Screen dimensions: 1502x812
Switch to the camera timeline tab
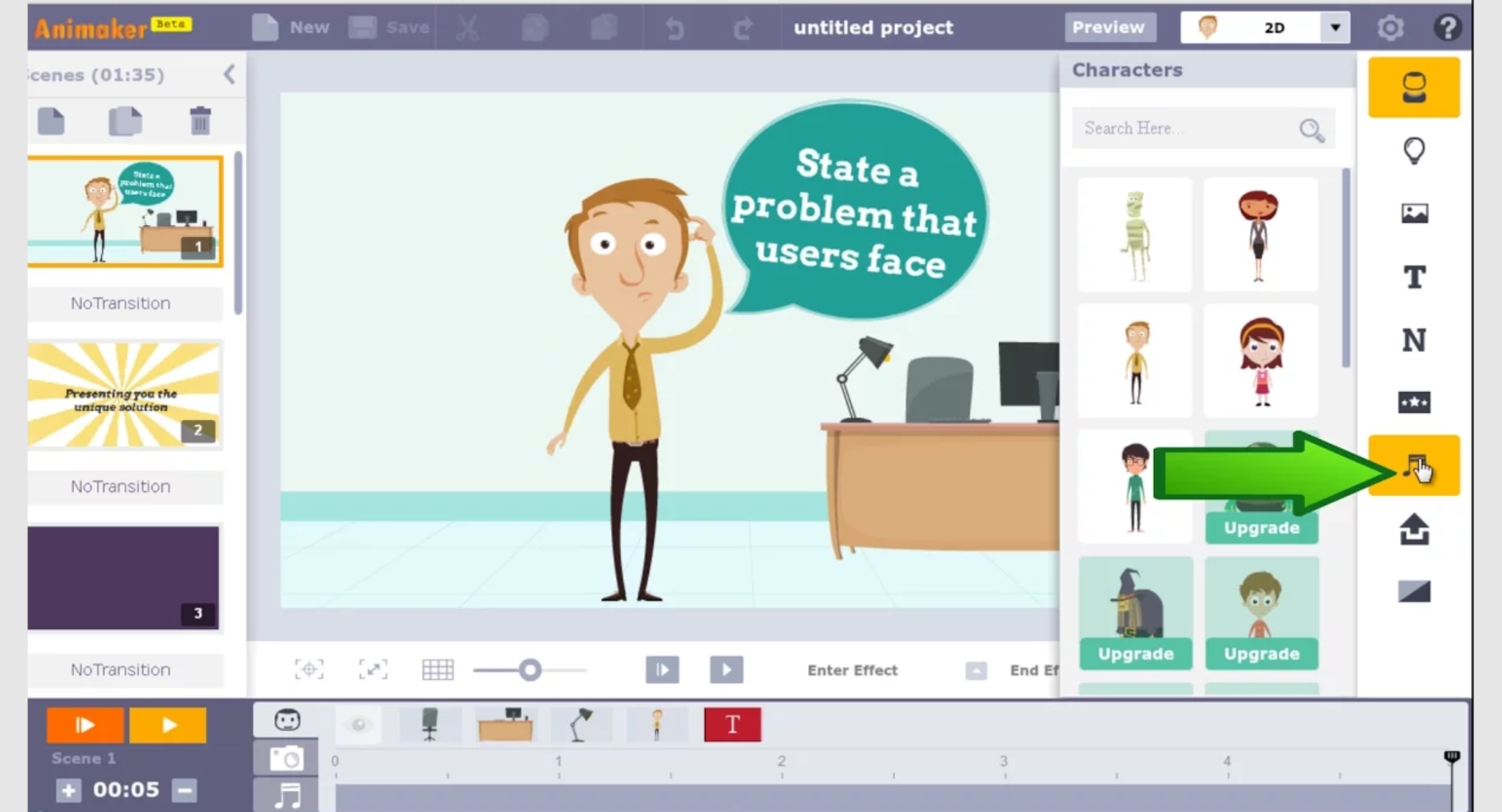pyautogui.click(x=286, y=759)
